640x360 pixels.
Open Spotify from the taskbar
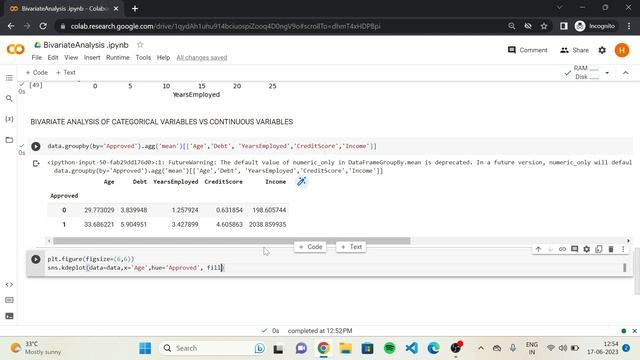point(390,348)
